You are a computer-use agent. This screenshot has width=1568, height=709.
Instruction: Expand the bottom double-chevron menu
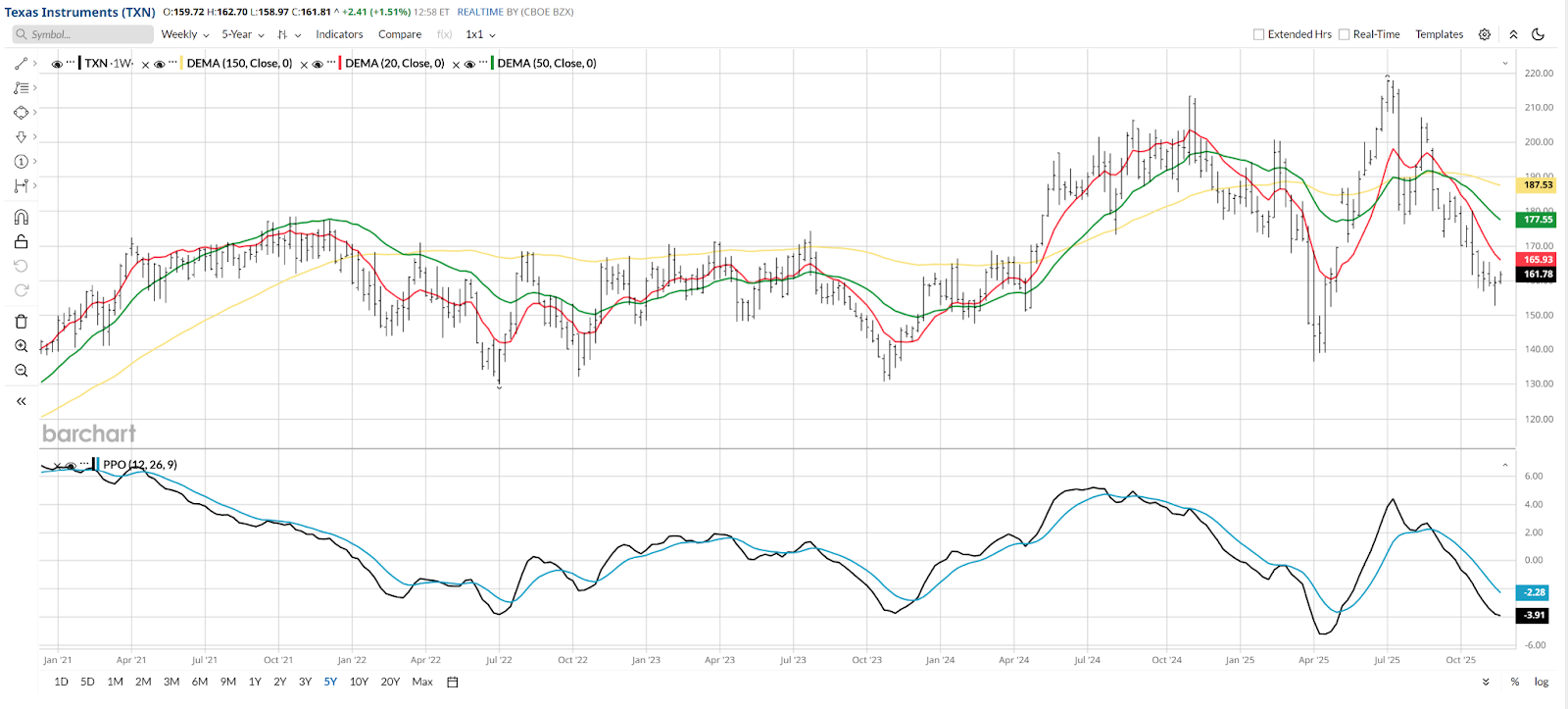[1486, 682]
